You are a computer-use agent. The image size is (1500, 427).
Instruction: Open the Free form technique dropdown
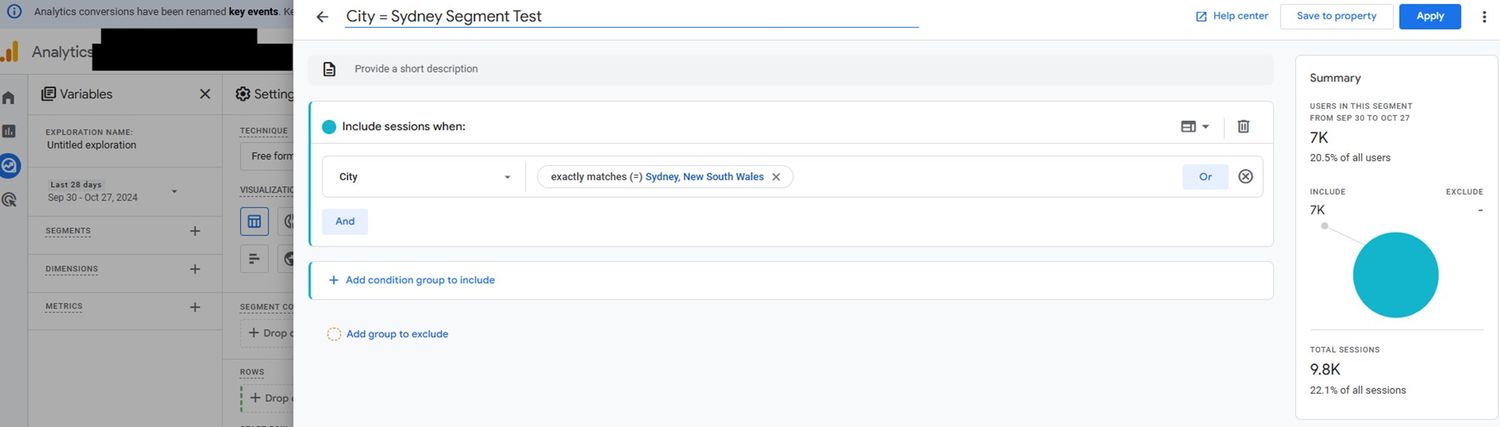(x=266, y=156)
